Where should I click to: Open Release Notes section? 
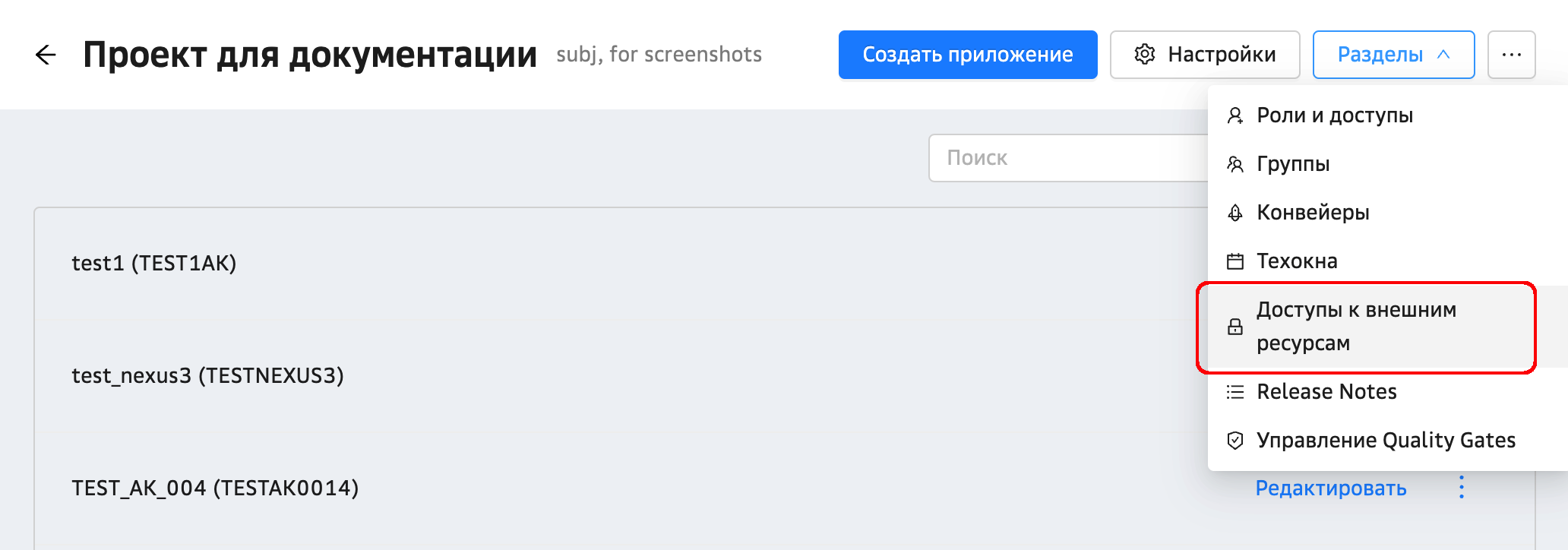coord(1326,392)
